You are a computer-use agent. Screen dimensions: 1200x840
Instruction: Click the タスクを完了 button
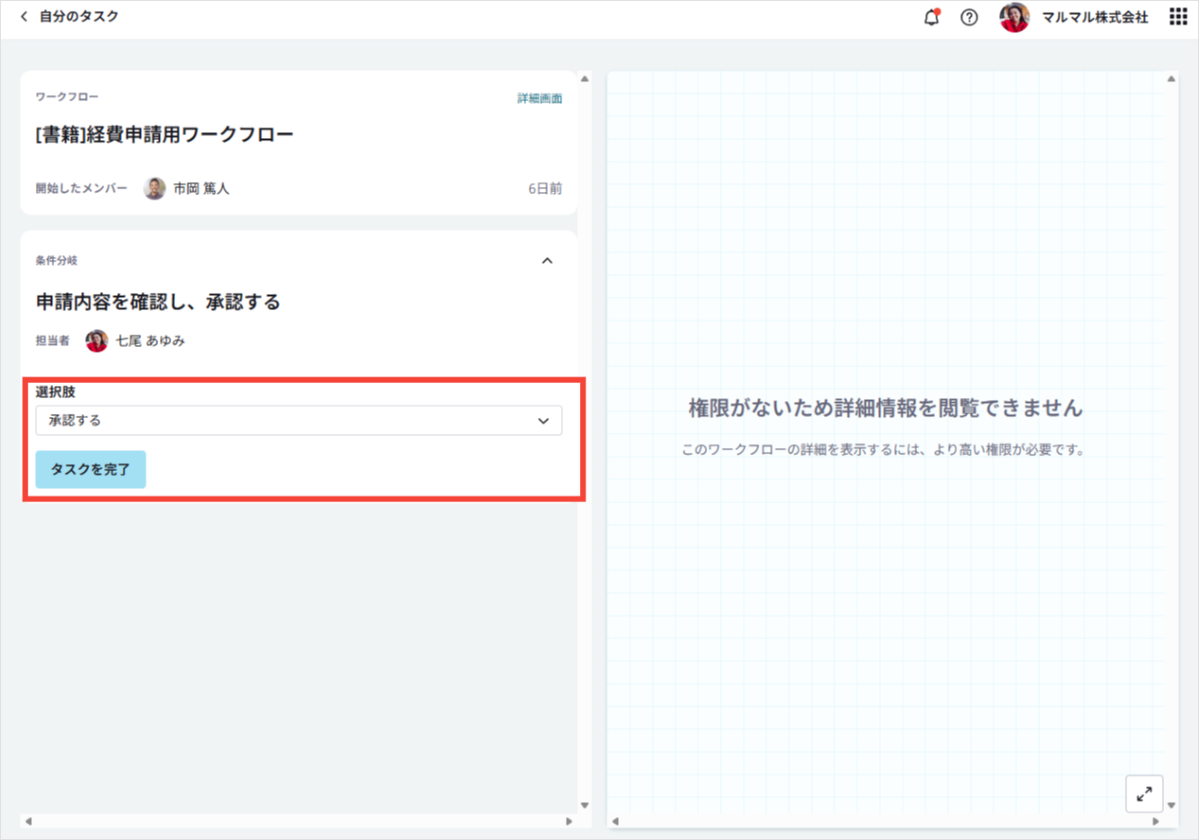[x=91, y=469]
